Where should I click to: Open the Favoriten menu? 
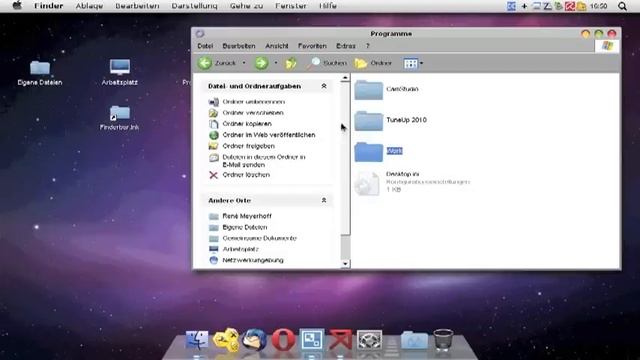(x=312, y=46)
